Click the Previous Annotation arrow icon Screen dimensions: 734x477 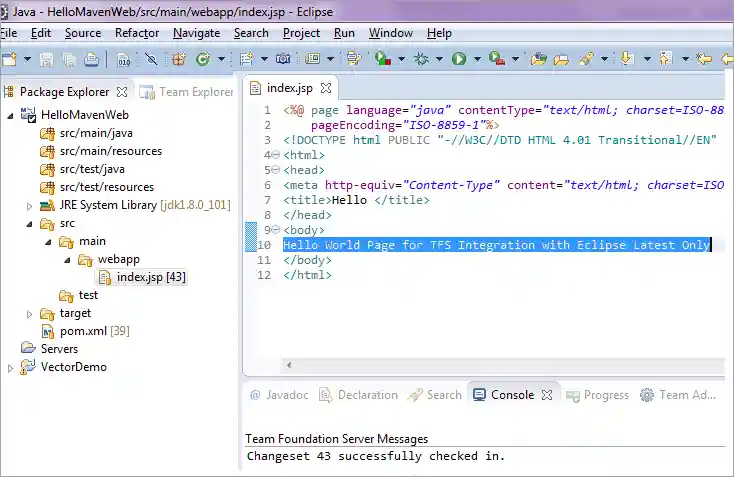tap(665, 59)
